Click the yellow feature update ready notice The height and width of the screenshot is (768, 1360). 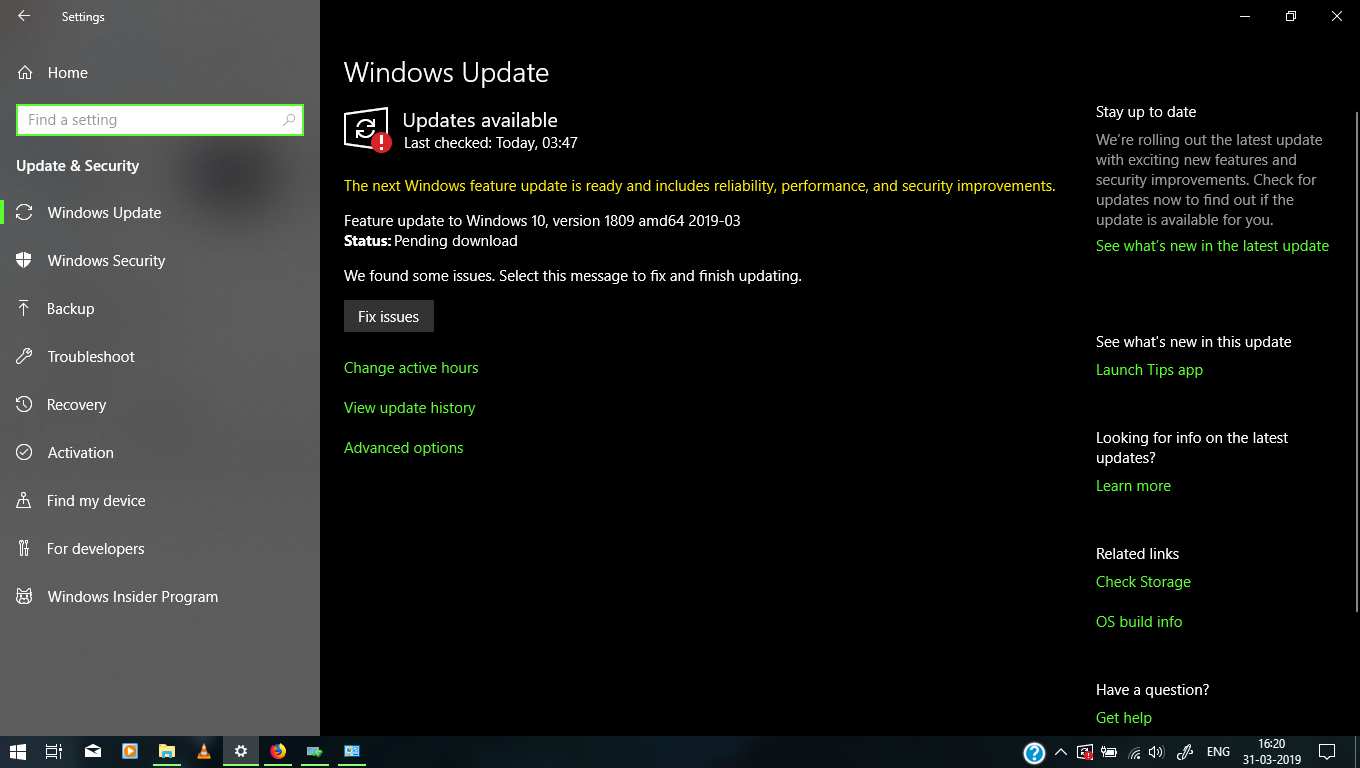(699, 186)
